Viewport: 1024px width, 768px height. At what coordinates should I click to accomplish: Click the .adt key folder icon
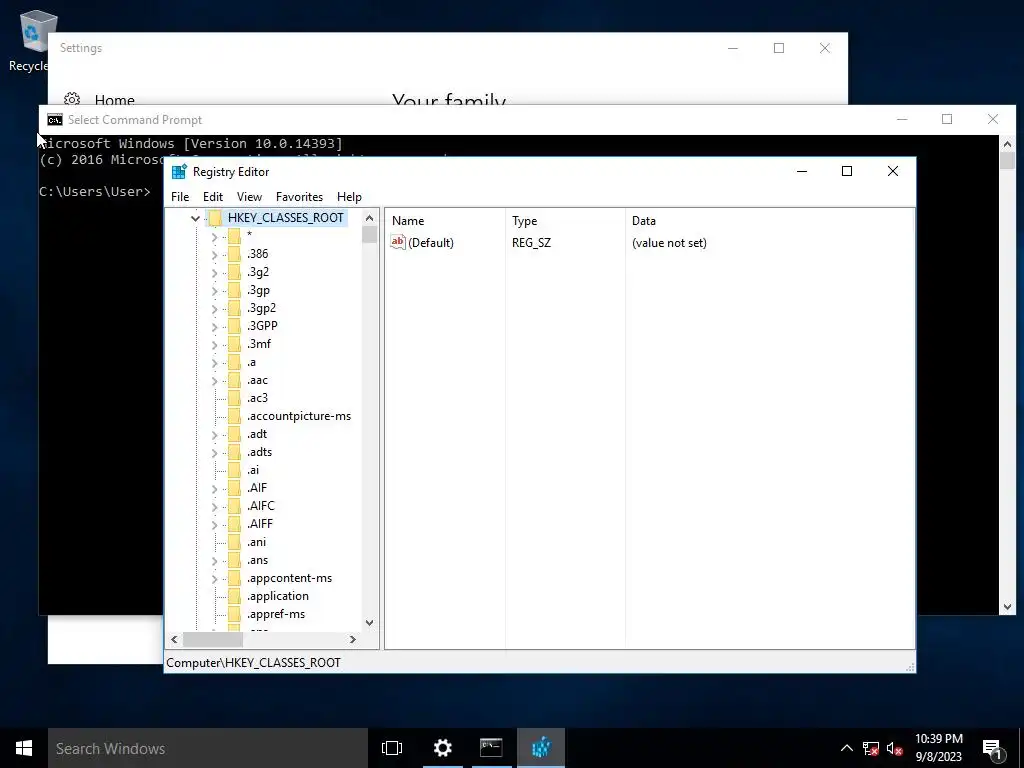pos(234,434)
